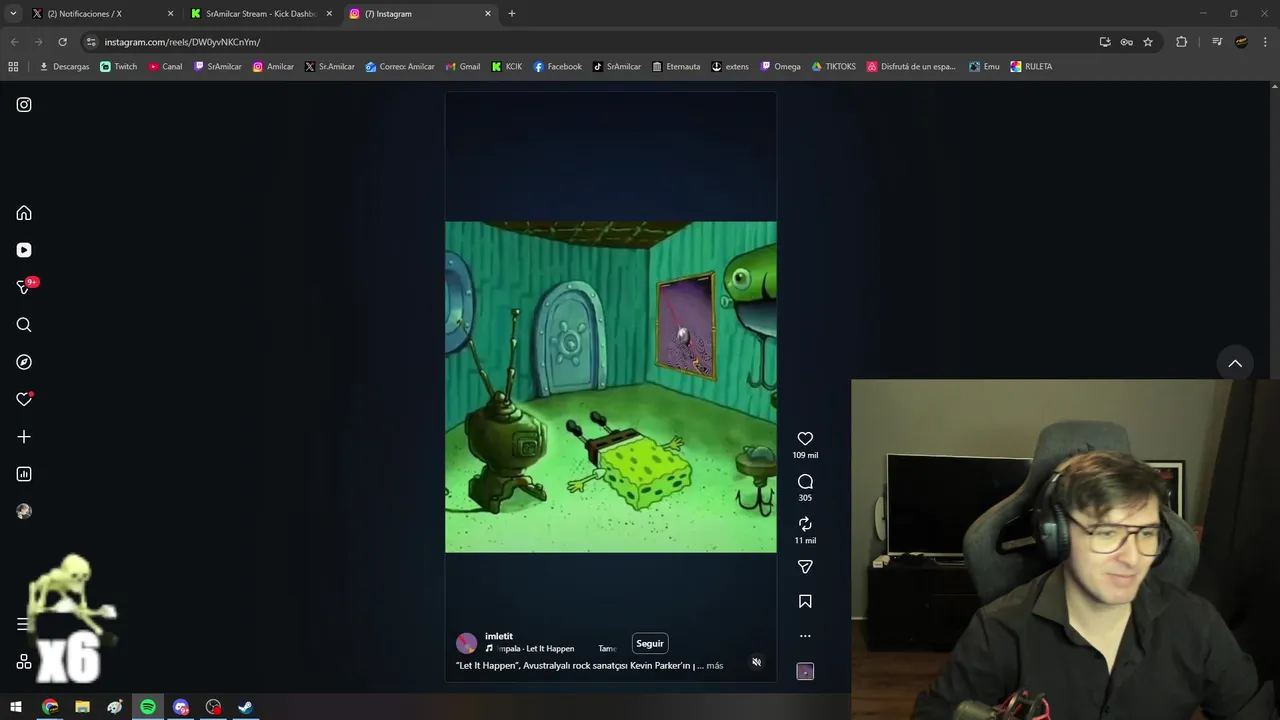Open the Descargas bookmark

64,67
